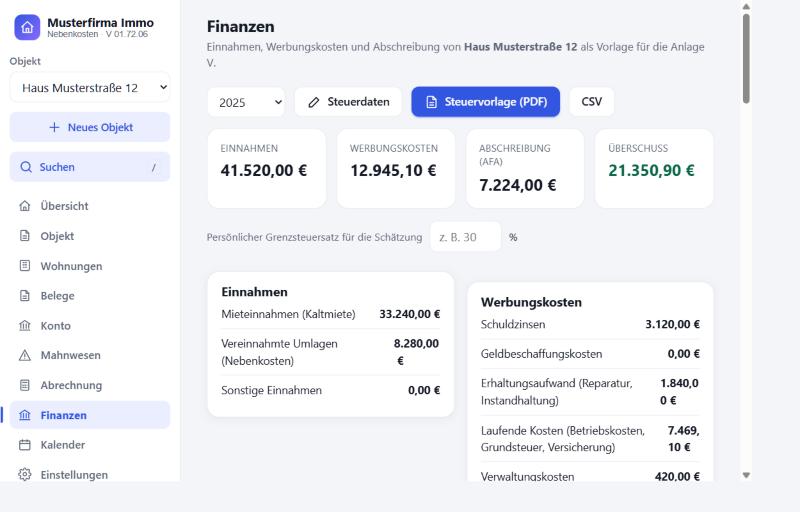Screen dimensions: 800x512
Task: Switch to the Konto section
Action: click(x=90, y=325)
